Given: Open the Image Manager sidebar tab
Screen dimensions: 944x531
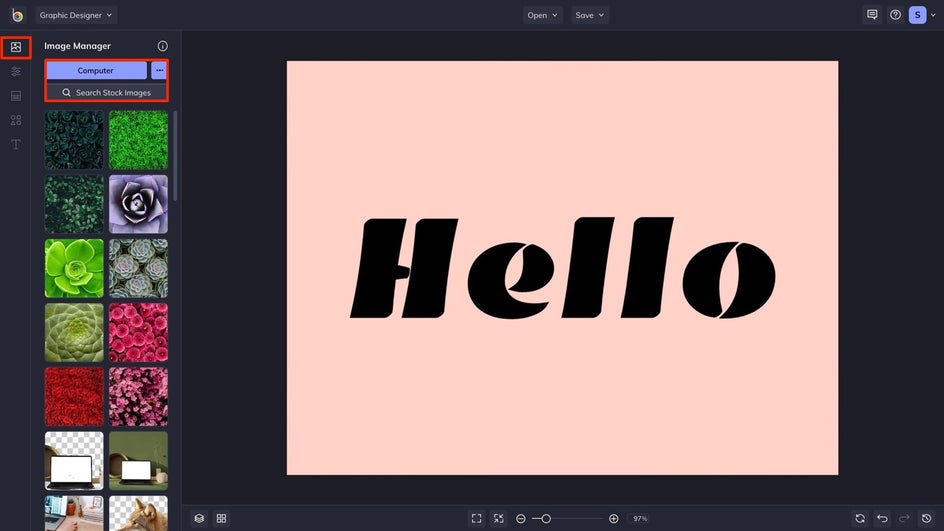Looking at the screenshot, I should (16, 47).
